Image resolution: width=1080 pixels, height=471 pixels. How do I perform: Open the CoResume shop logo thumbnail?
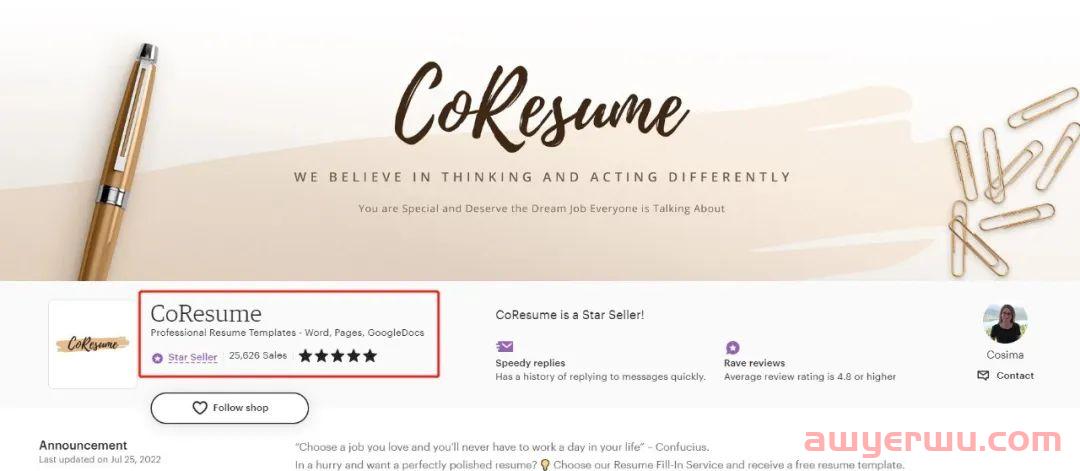[93, 344]
